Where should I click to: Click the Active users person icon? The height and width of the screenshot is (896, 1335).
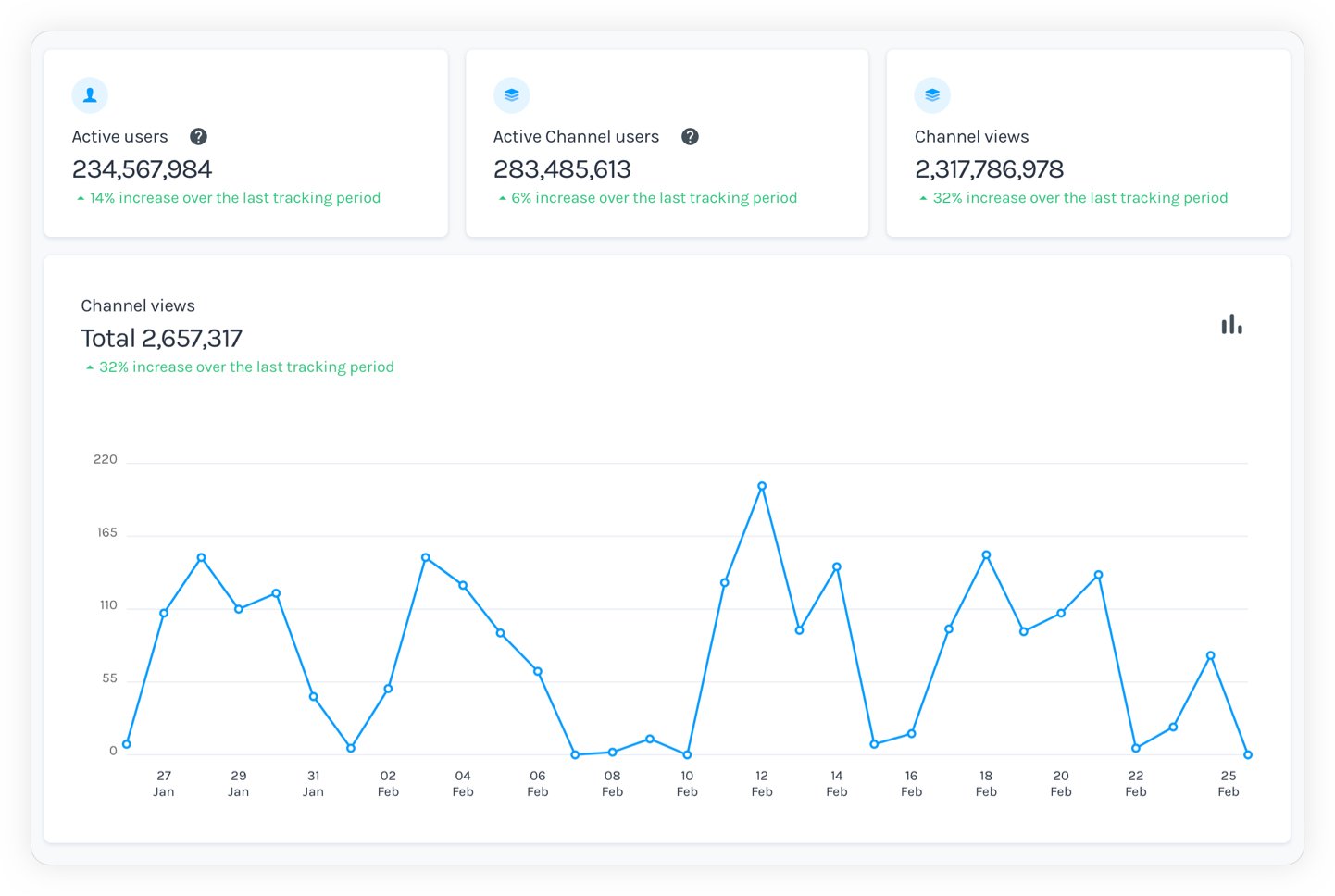coord(90,94)
